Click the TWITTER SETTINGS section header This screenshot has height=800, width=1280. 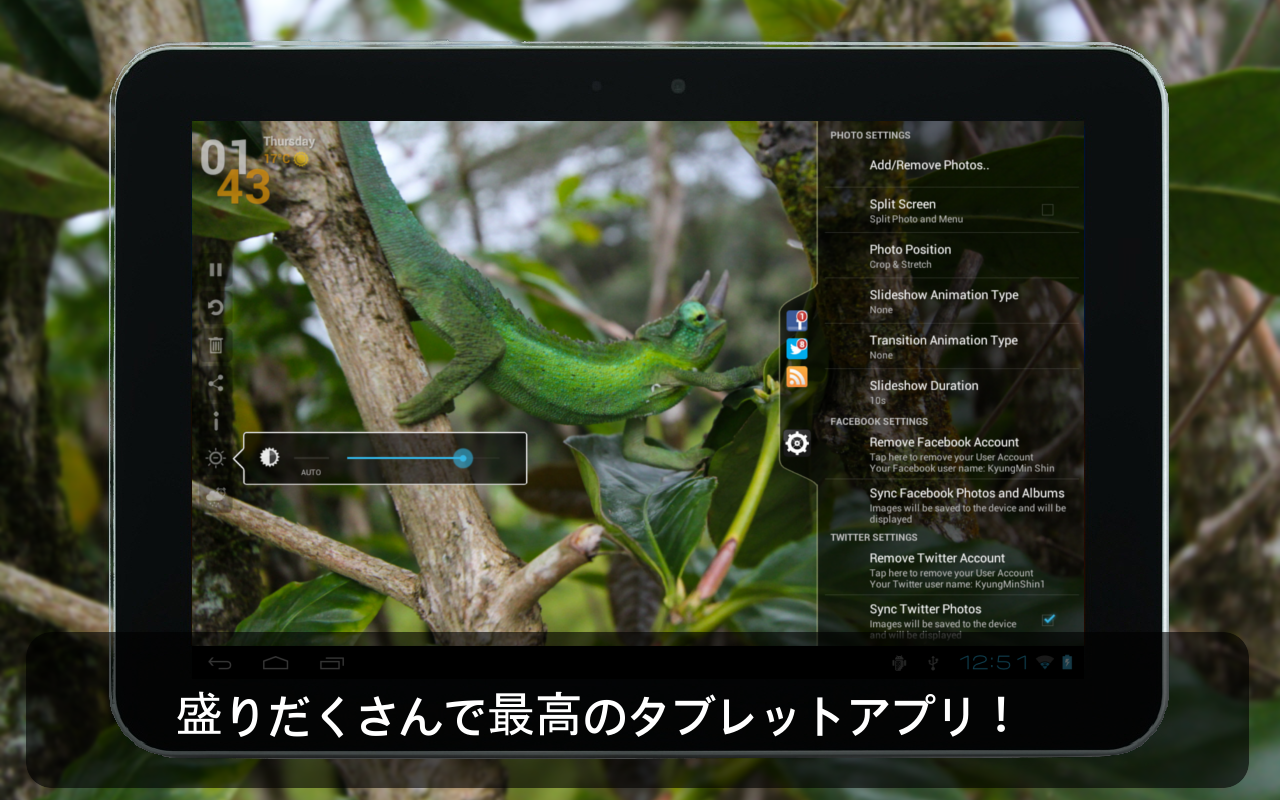[x=874, y=537]
